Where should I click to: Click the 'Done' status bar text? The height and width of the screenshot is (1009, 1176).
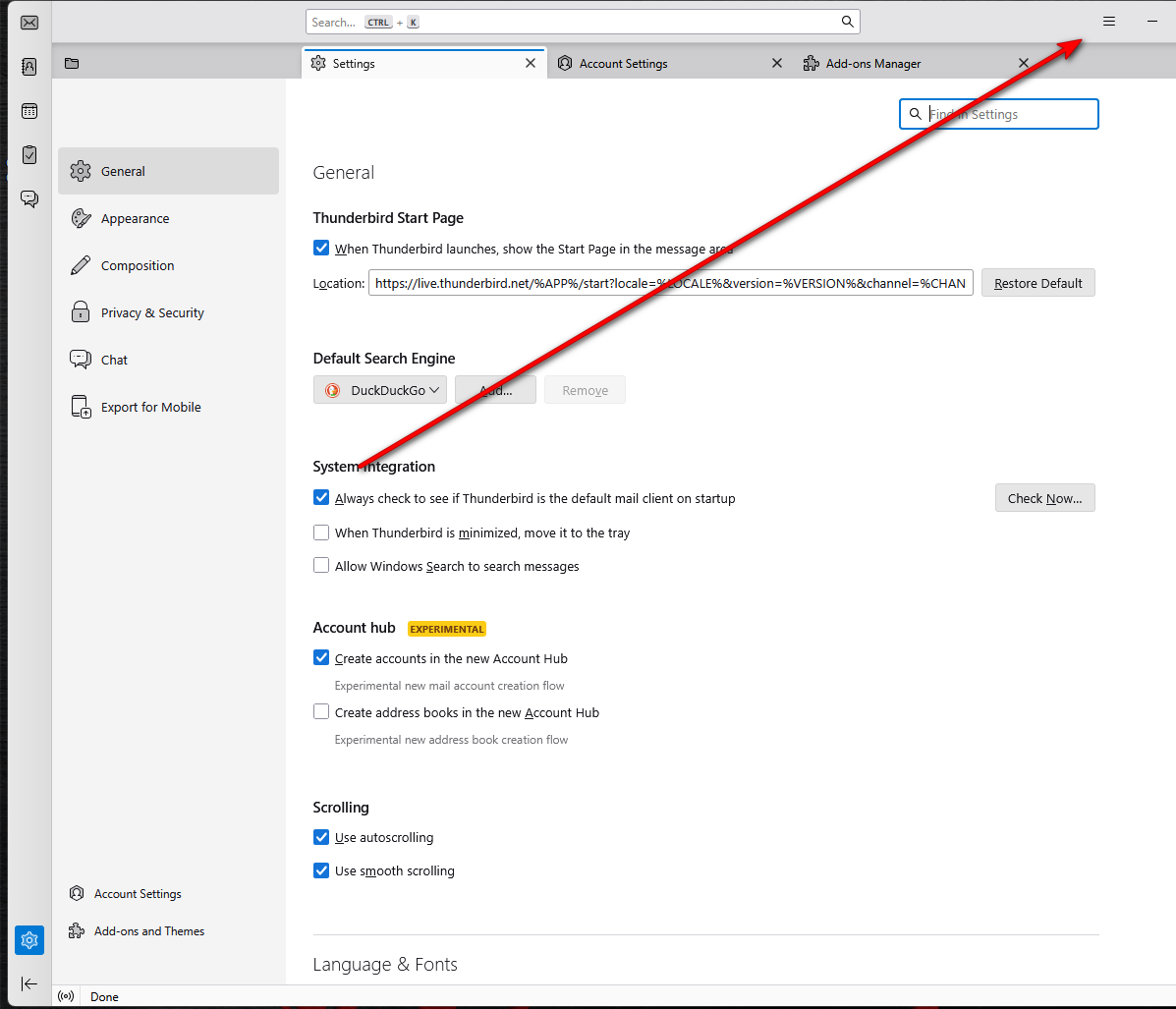pos(104,997)
